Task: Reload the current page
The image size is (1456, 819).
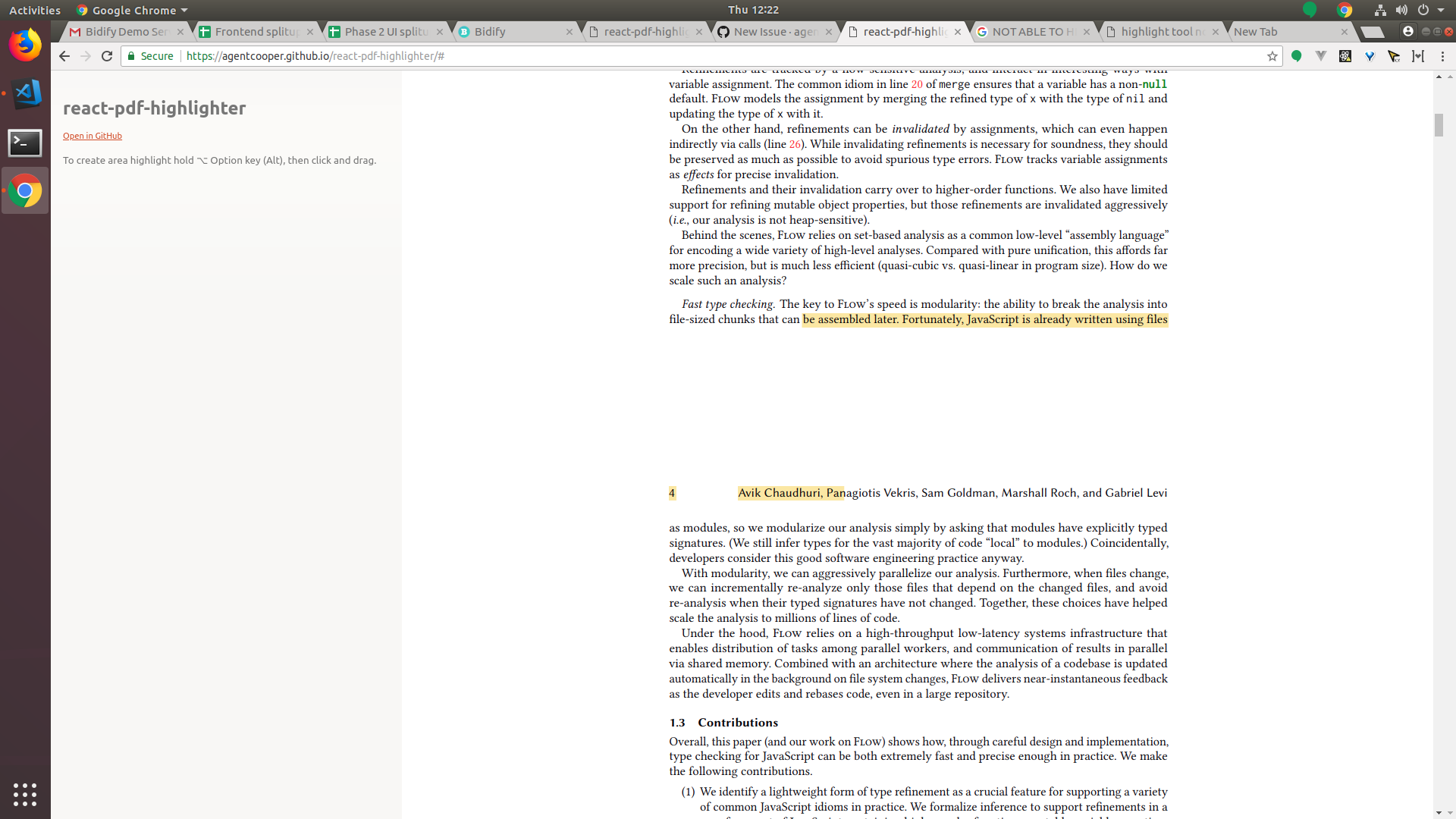Action: click(x=107, y=56)
